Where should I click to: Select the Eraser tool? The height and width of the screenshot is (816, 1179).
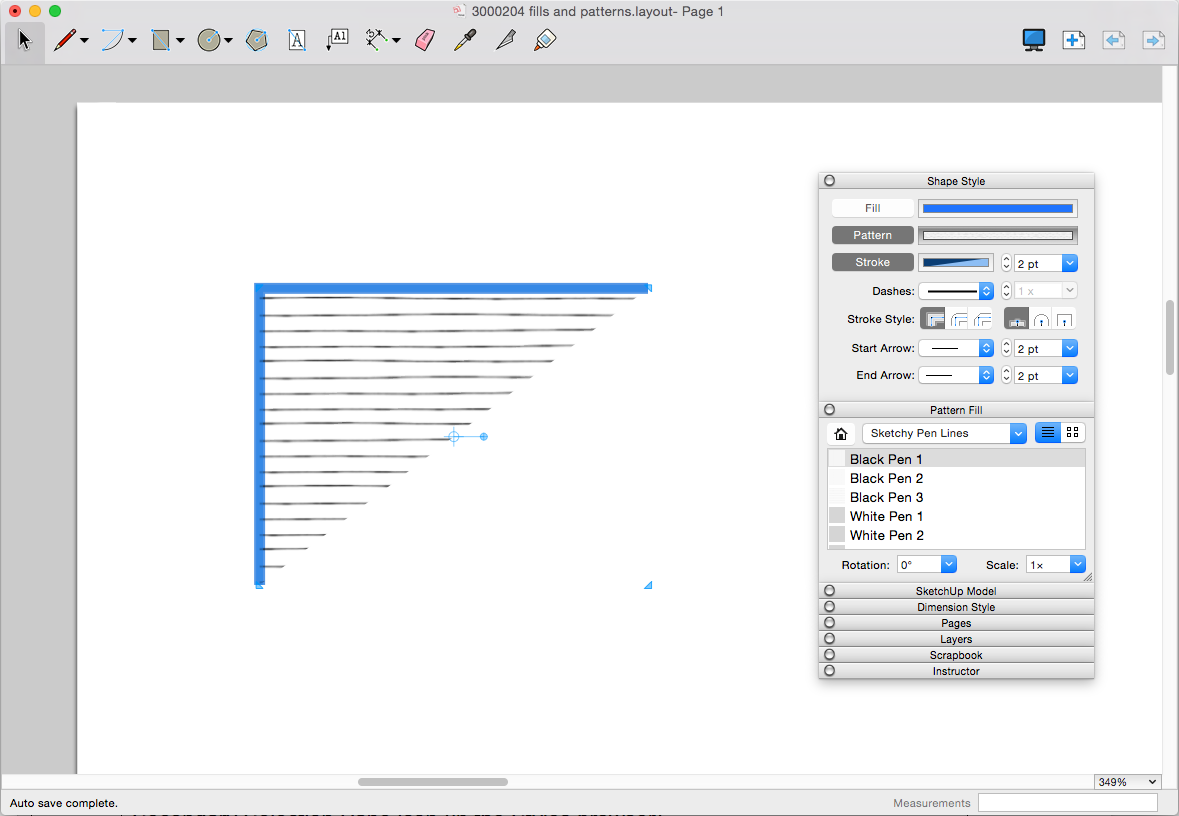coord(424,40)
